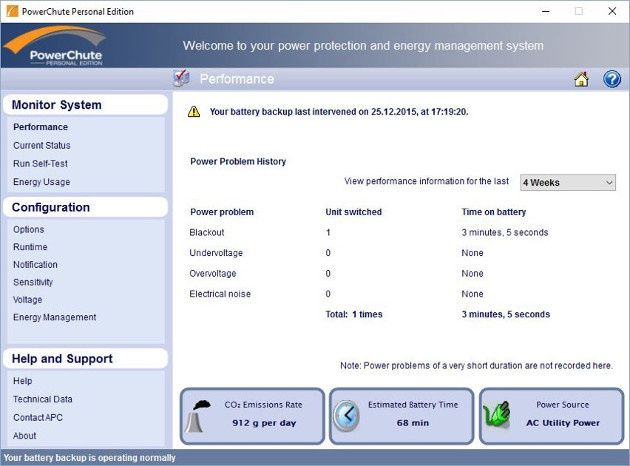Click the 'Total: 1 times' text

pyautogui.click(x=354, y=315)
